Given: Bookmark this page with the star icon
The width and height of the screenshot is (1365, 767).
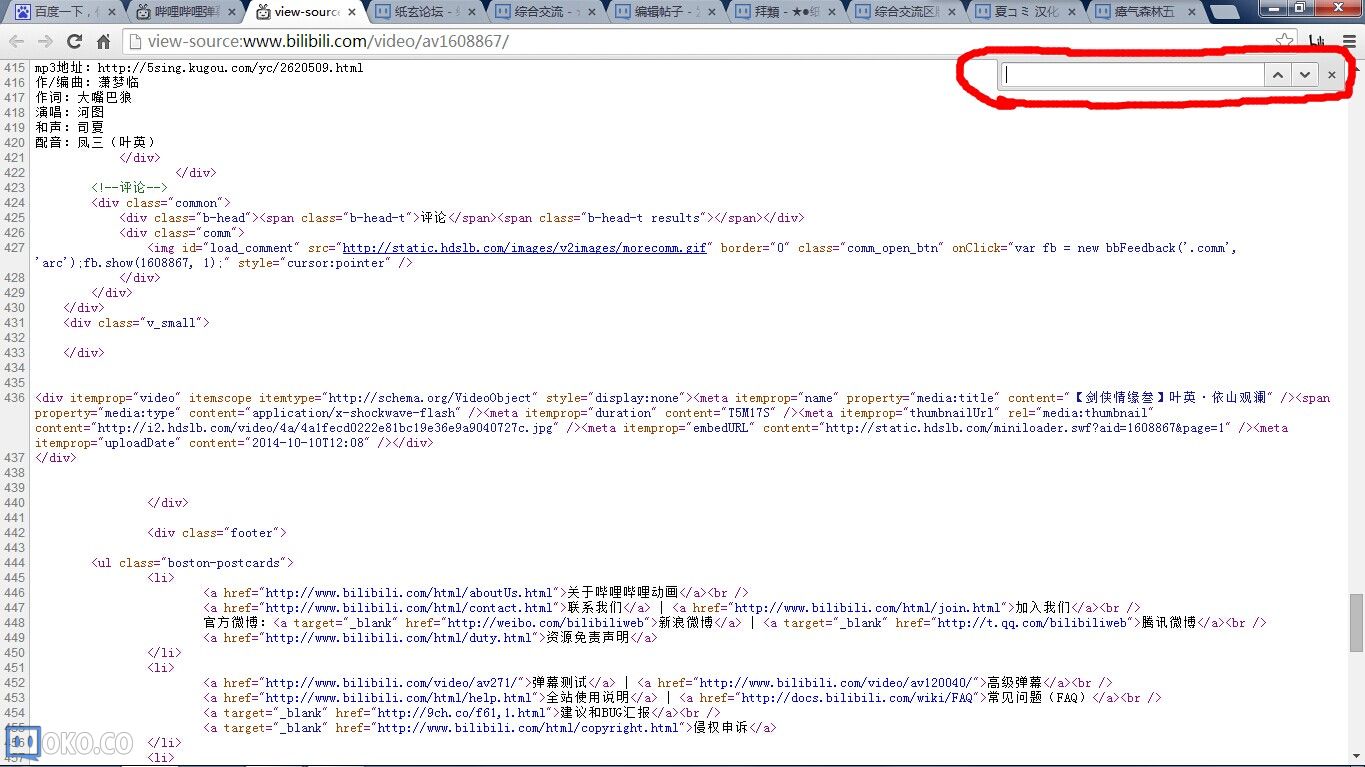Looking at the screenshot, I should point(1285,41).
